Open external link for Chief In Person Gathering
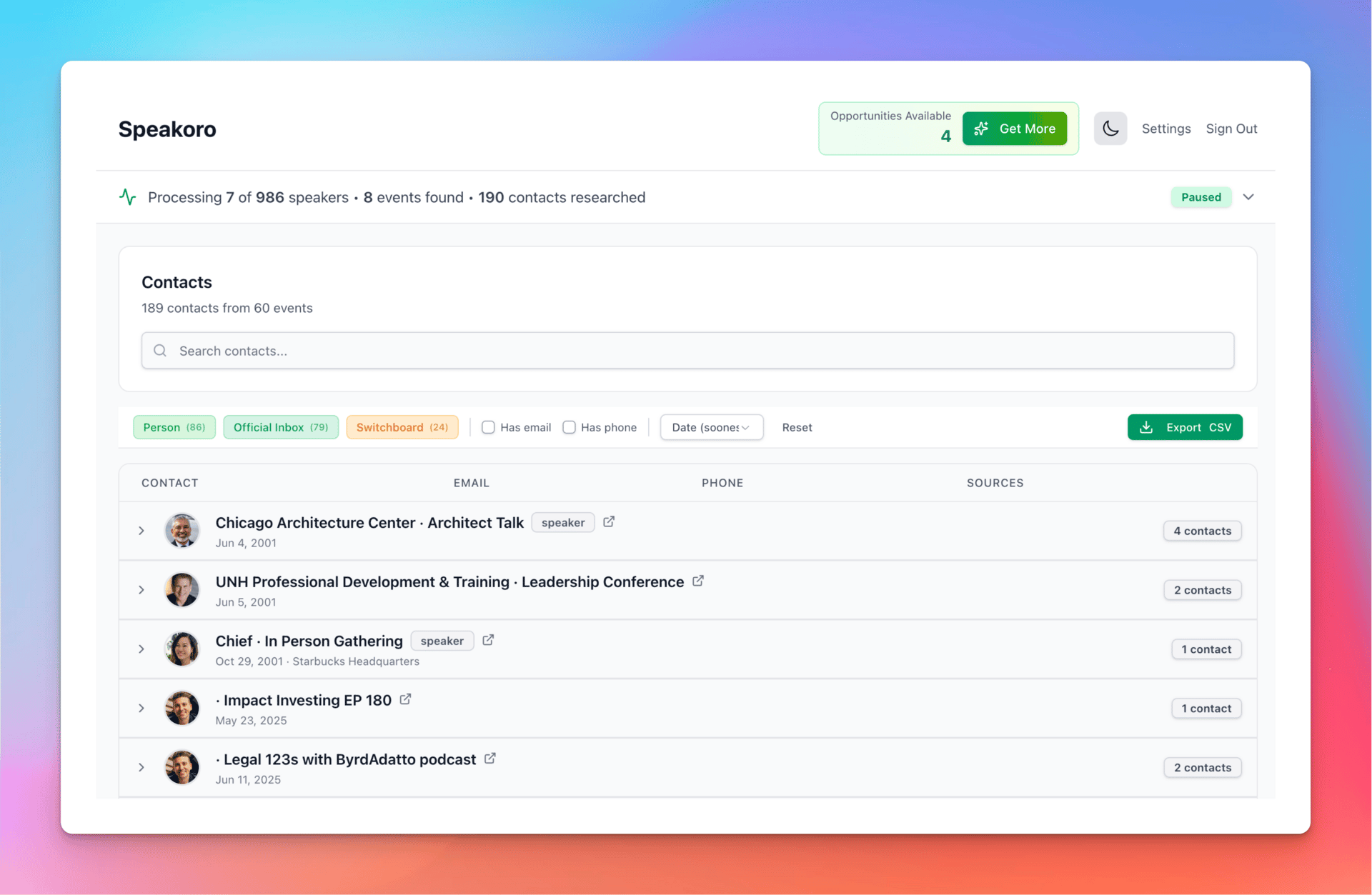Viewport: 1372px width, 895px height. point(488,641)
